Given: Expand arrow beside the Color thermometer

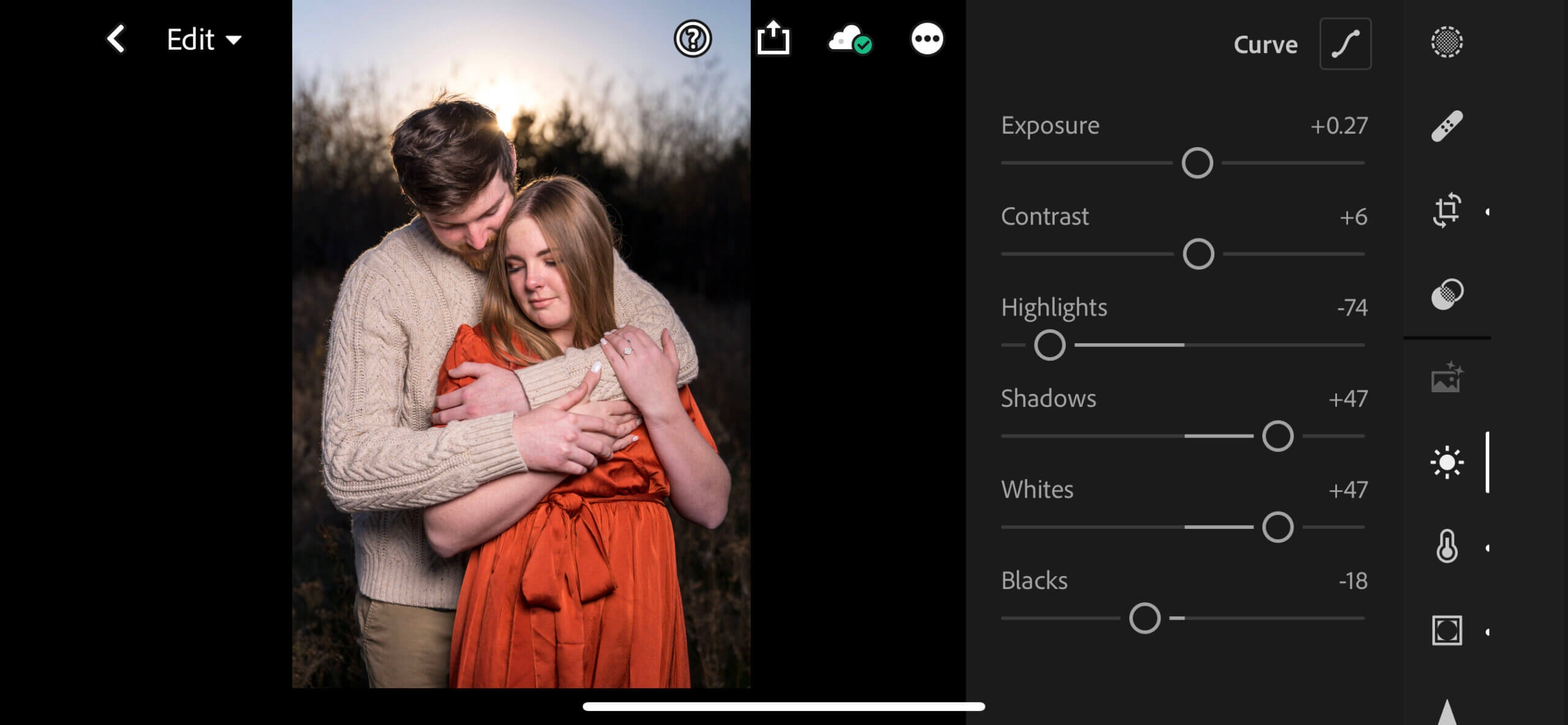Looking at the screenshot, I should coord(1488,548).
